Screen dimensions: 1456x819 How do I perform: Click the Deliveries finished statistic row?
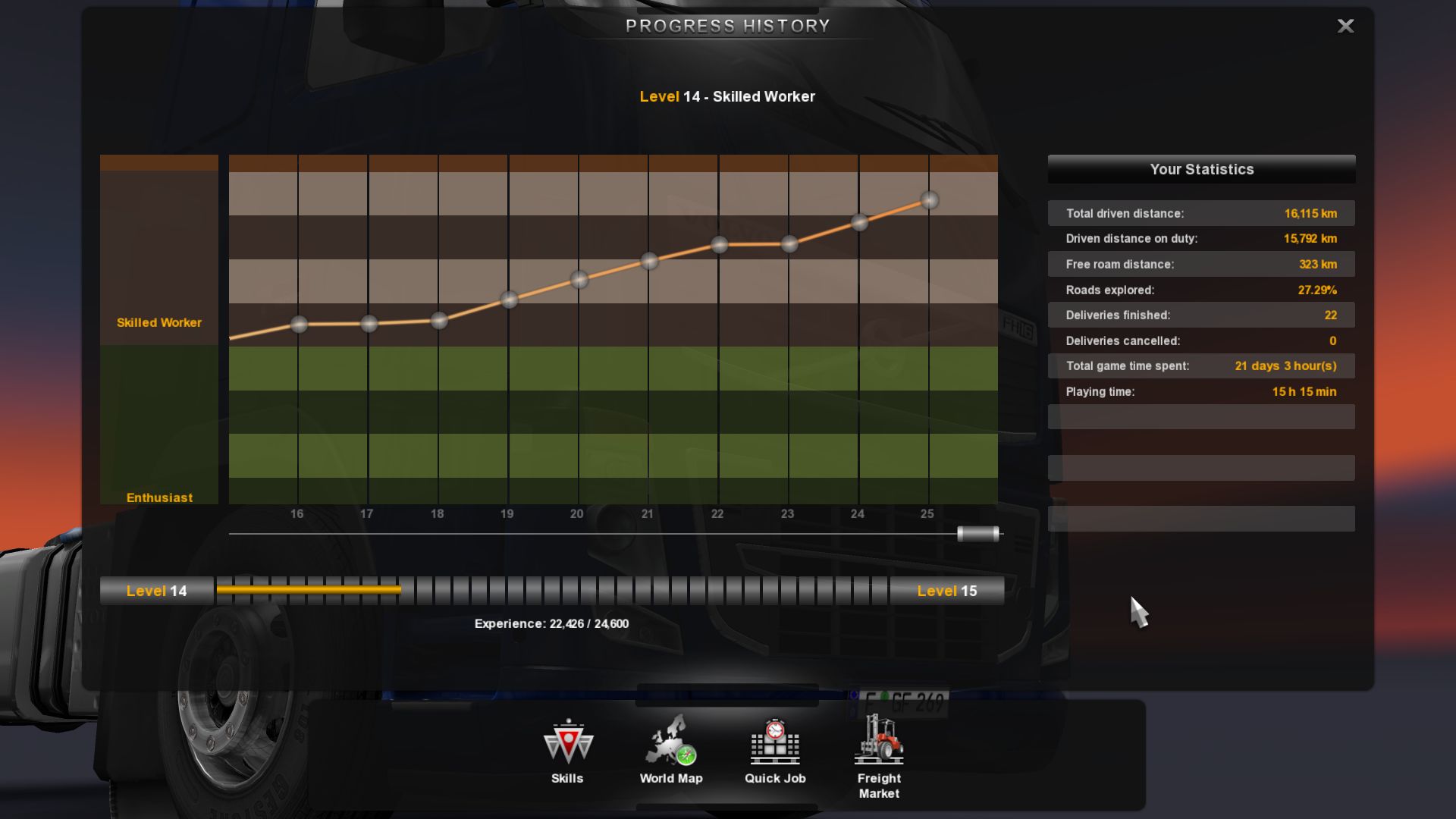click(1200, 314)
